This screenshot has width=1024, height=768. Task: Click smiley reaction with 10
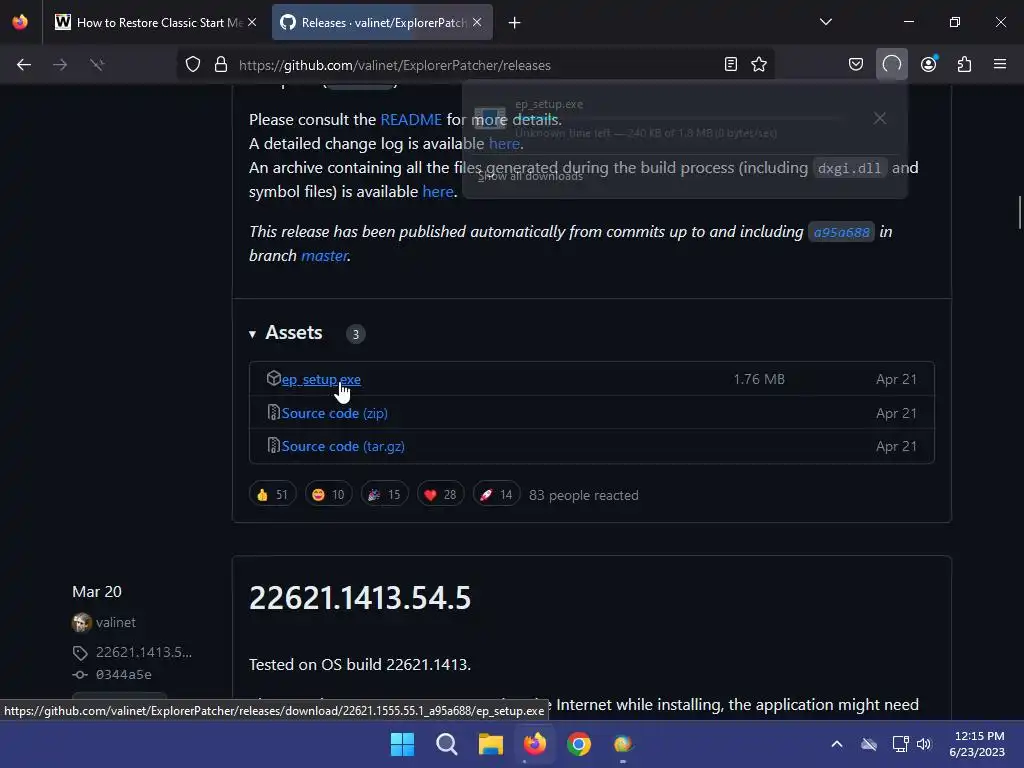click(x=328, y=494)
